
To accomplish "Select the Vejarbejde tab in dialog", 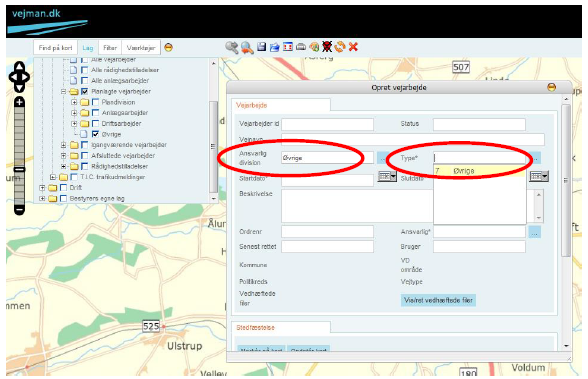I will pos(281,105).
